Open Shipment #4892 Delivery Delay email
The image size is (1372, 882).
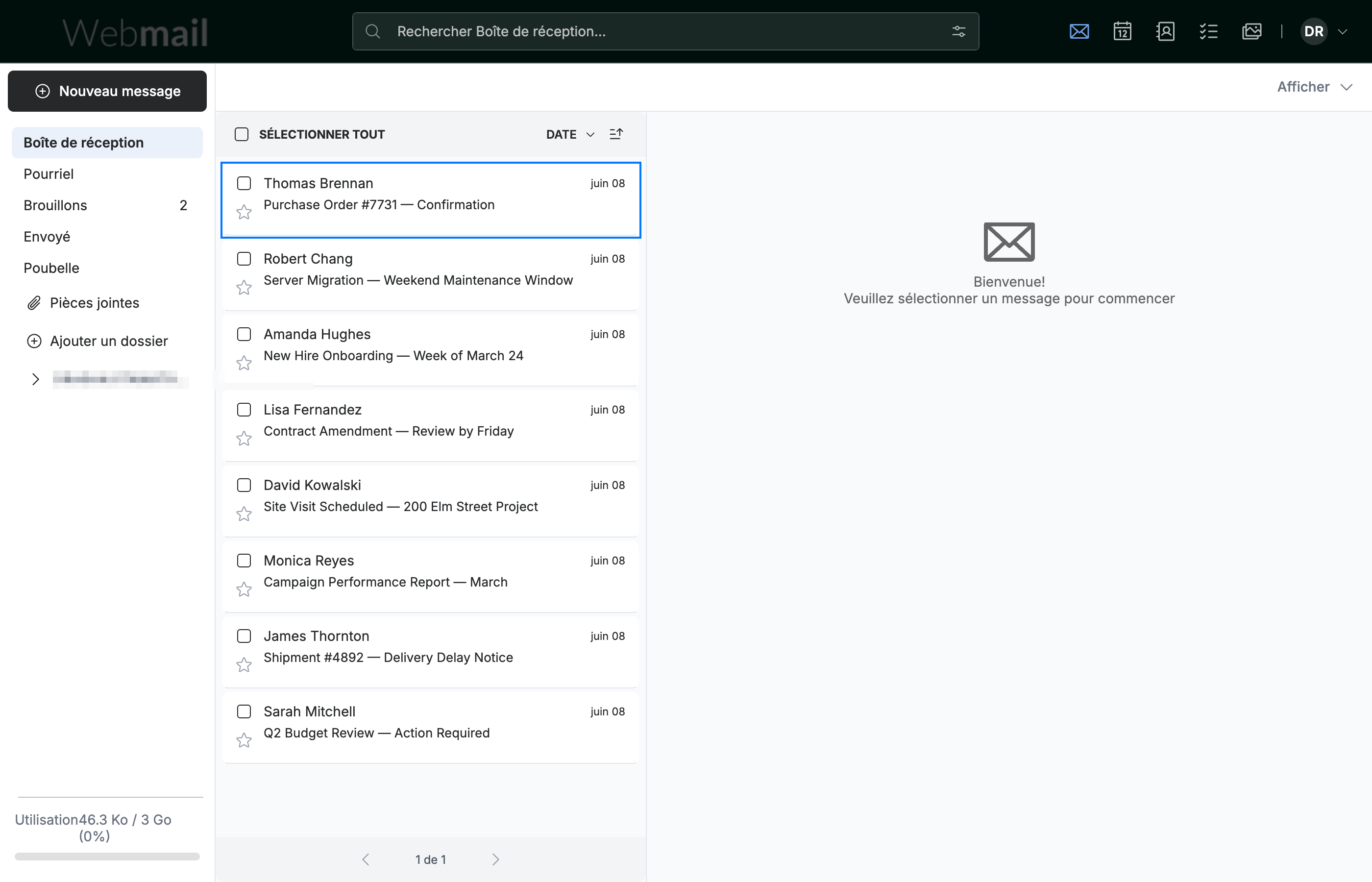431,652
